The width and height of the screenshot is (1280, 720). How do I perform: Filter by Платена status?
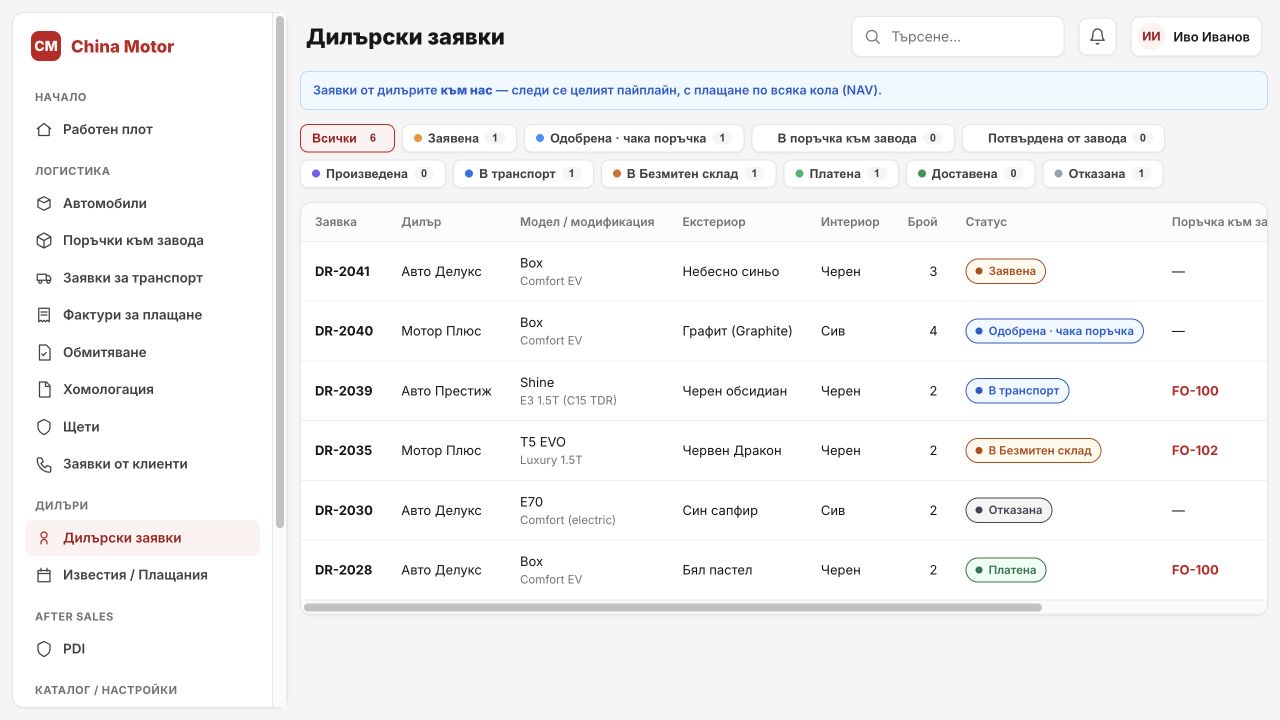841,173
